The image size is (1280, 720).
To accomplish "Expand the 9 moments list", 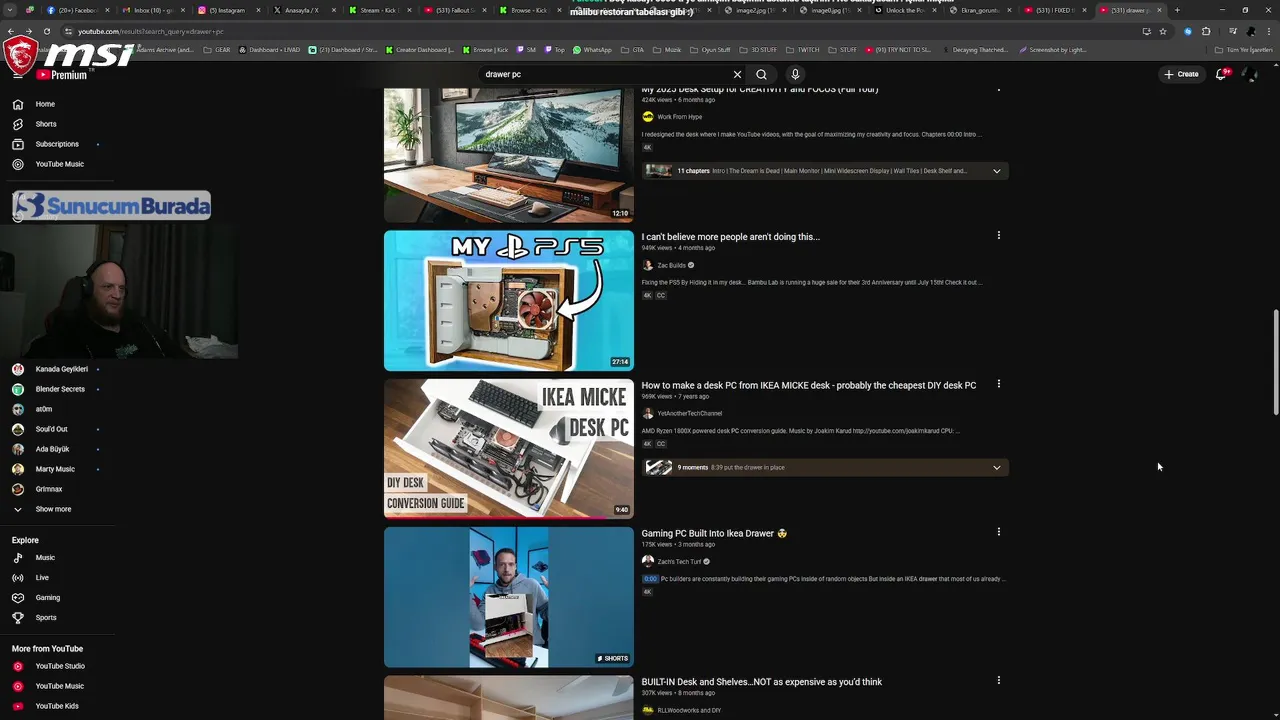I will pos(996,467).
